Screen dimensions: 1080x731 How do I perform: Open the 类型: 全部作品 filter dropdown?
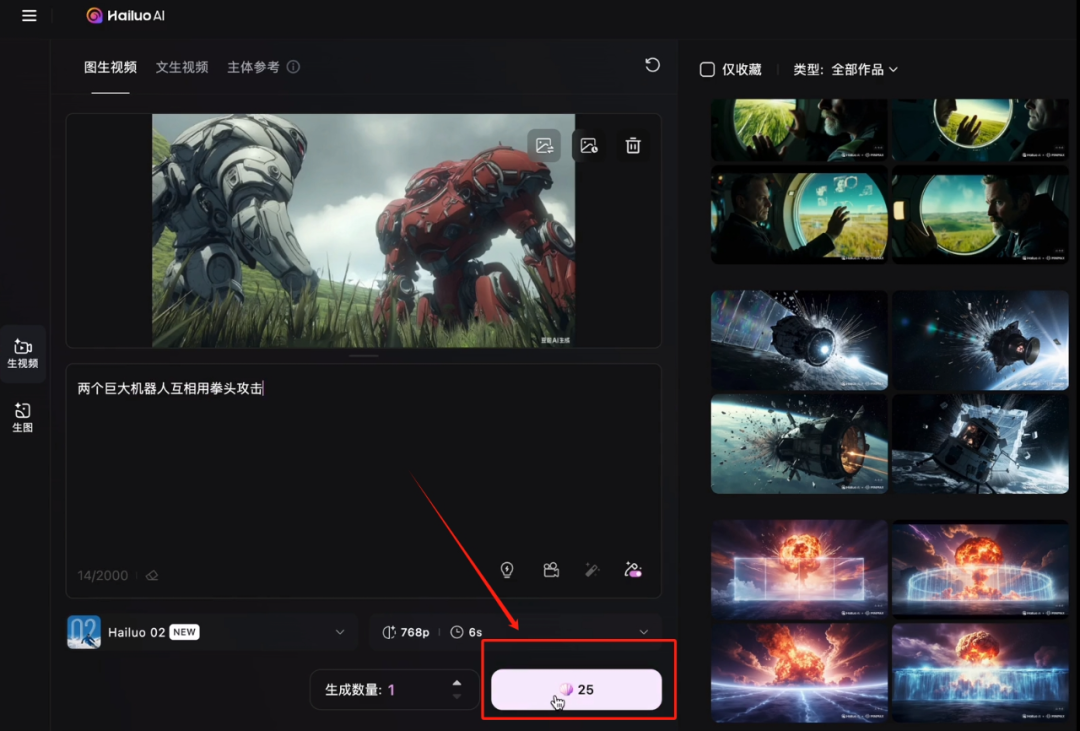(x=860, y=69)
